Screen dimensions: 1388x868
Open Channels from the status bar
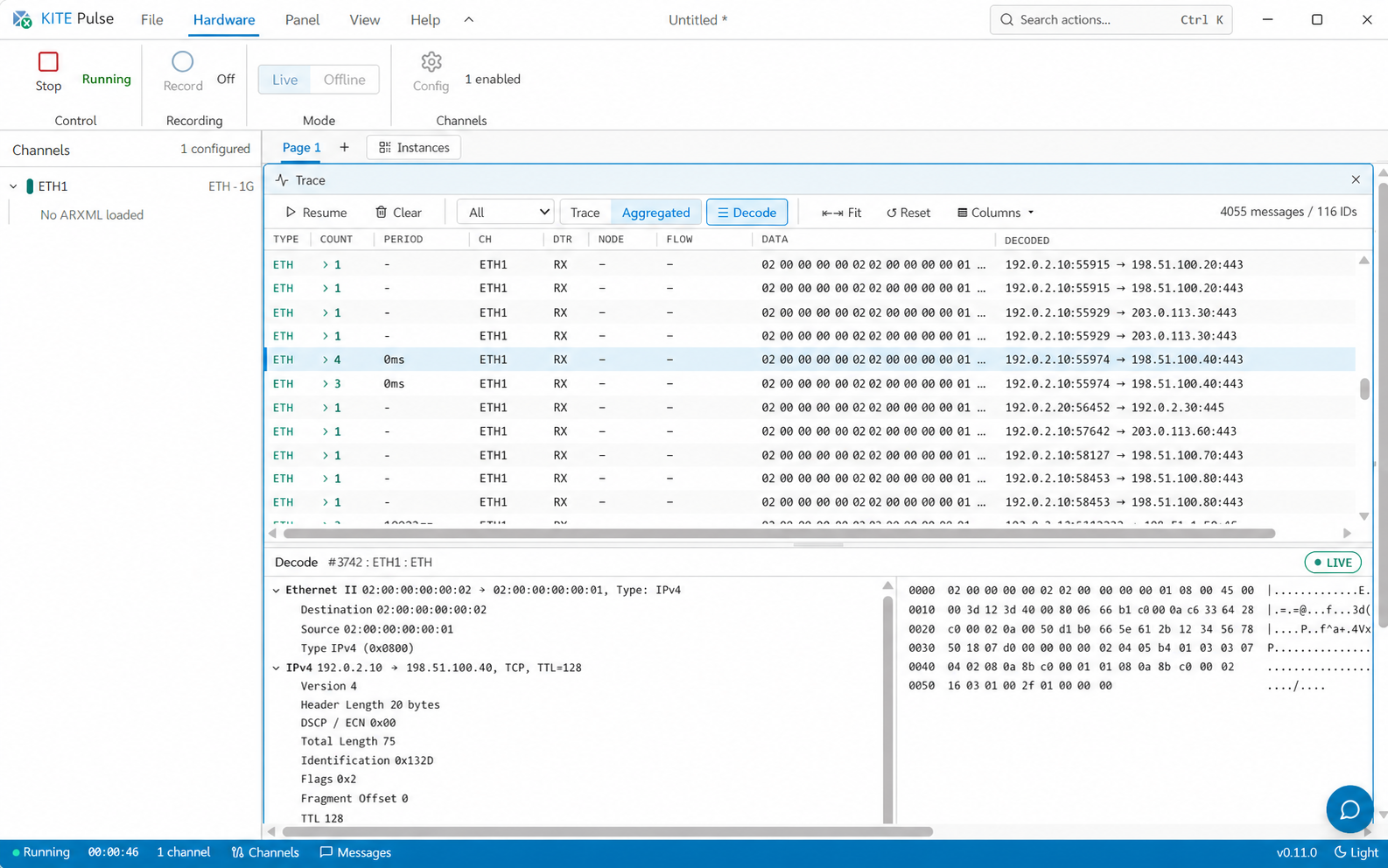tap(265, 852)
